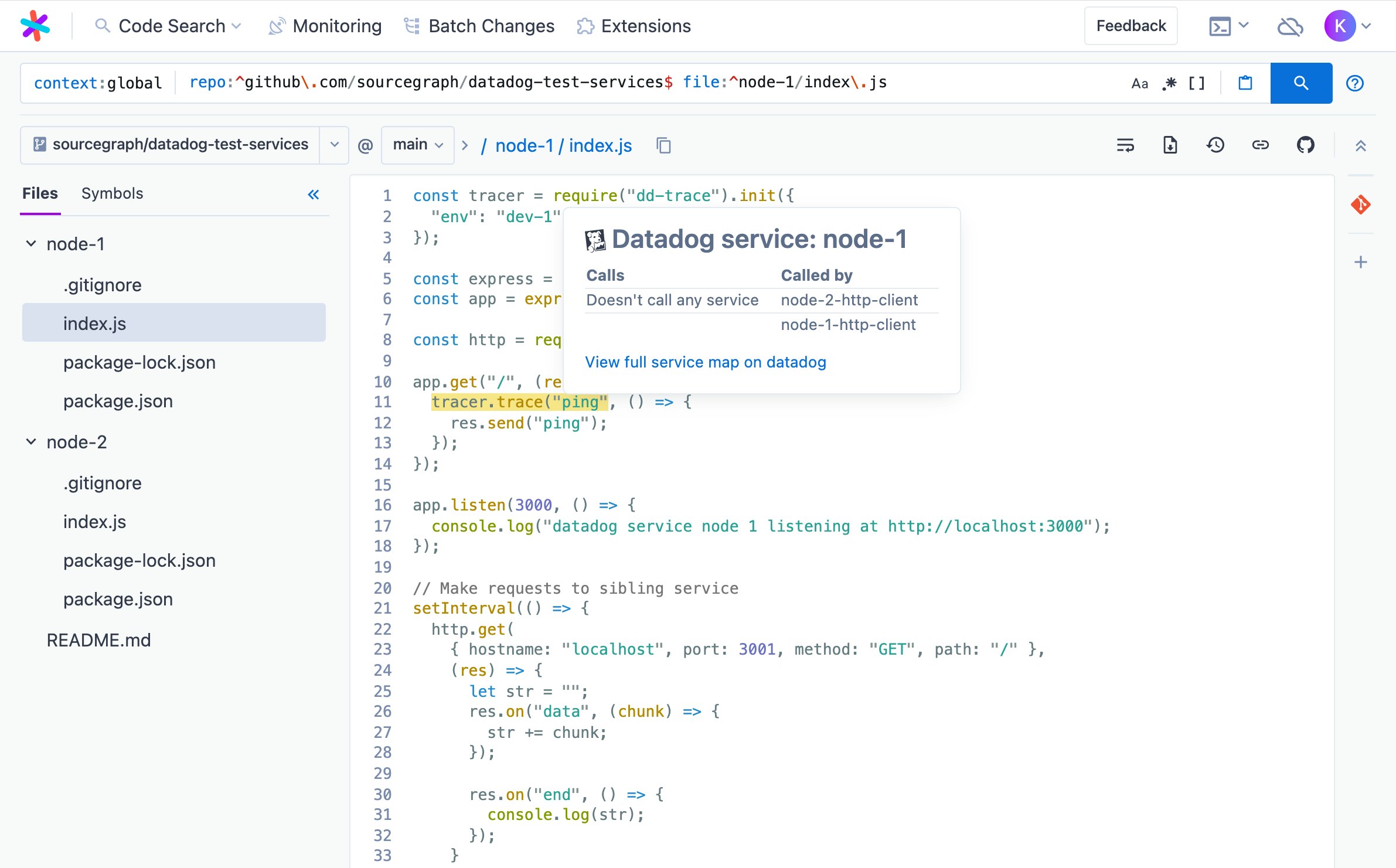
Task: Open the main branch revision selector
Action: coord(417,145)
